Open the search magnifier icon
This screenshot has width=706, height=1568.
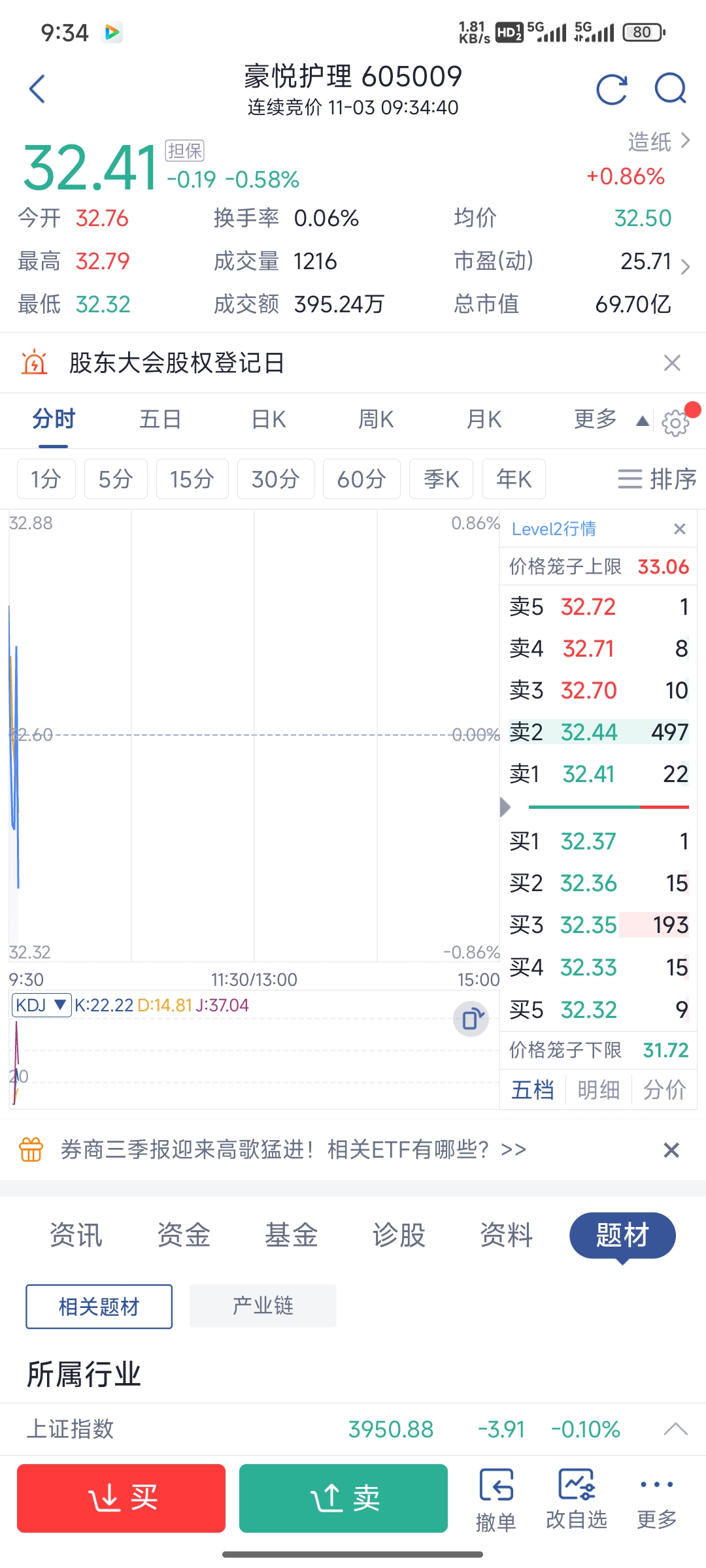pyautogui.click(x=671, y=89)
